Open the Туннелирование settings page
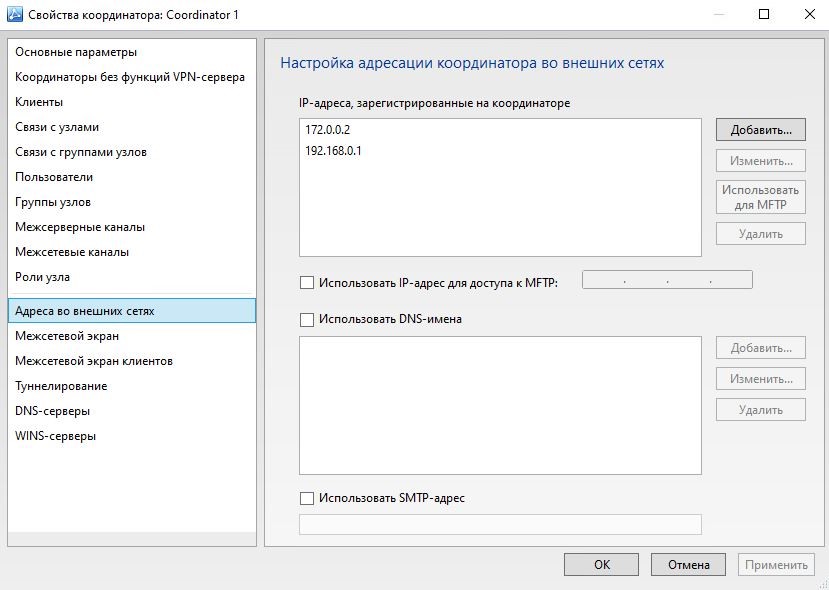 pos(61,386)
